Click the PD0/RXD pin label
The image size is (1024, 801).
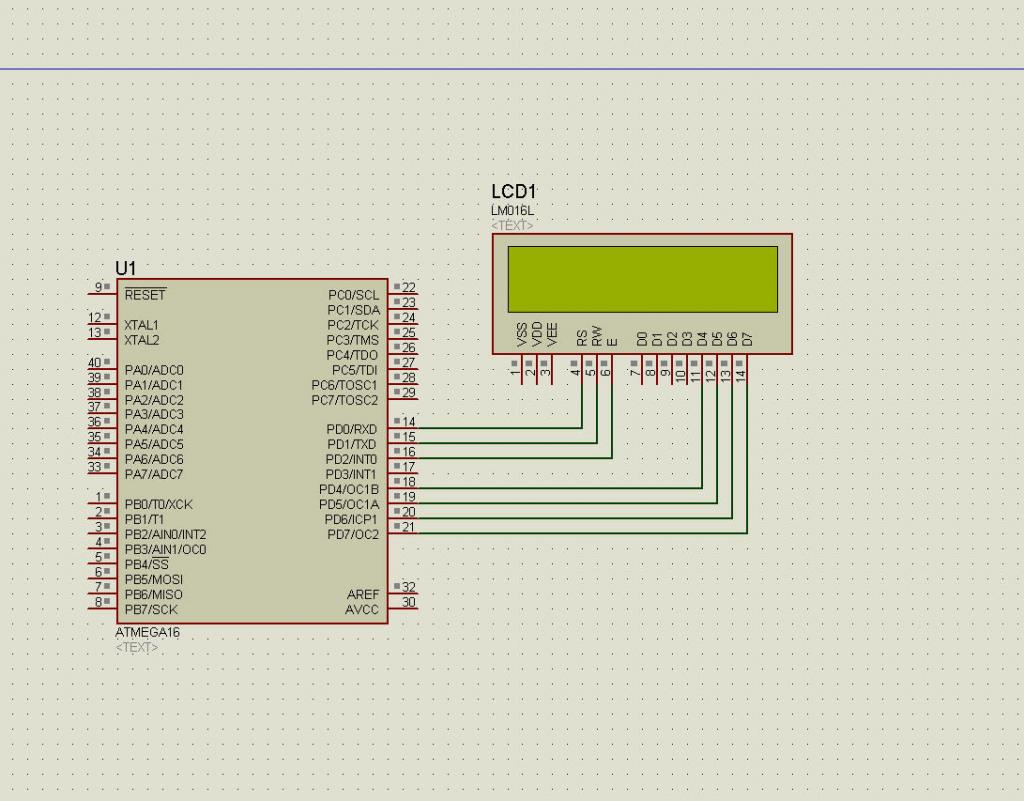pos(351,429)
